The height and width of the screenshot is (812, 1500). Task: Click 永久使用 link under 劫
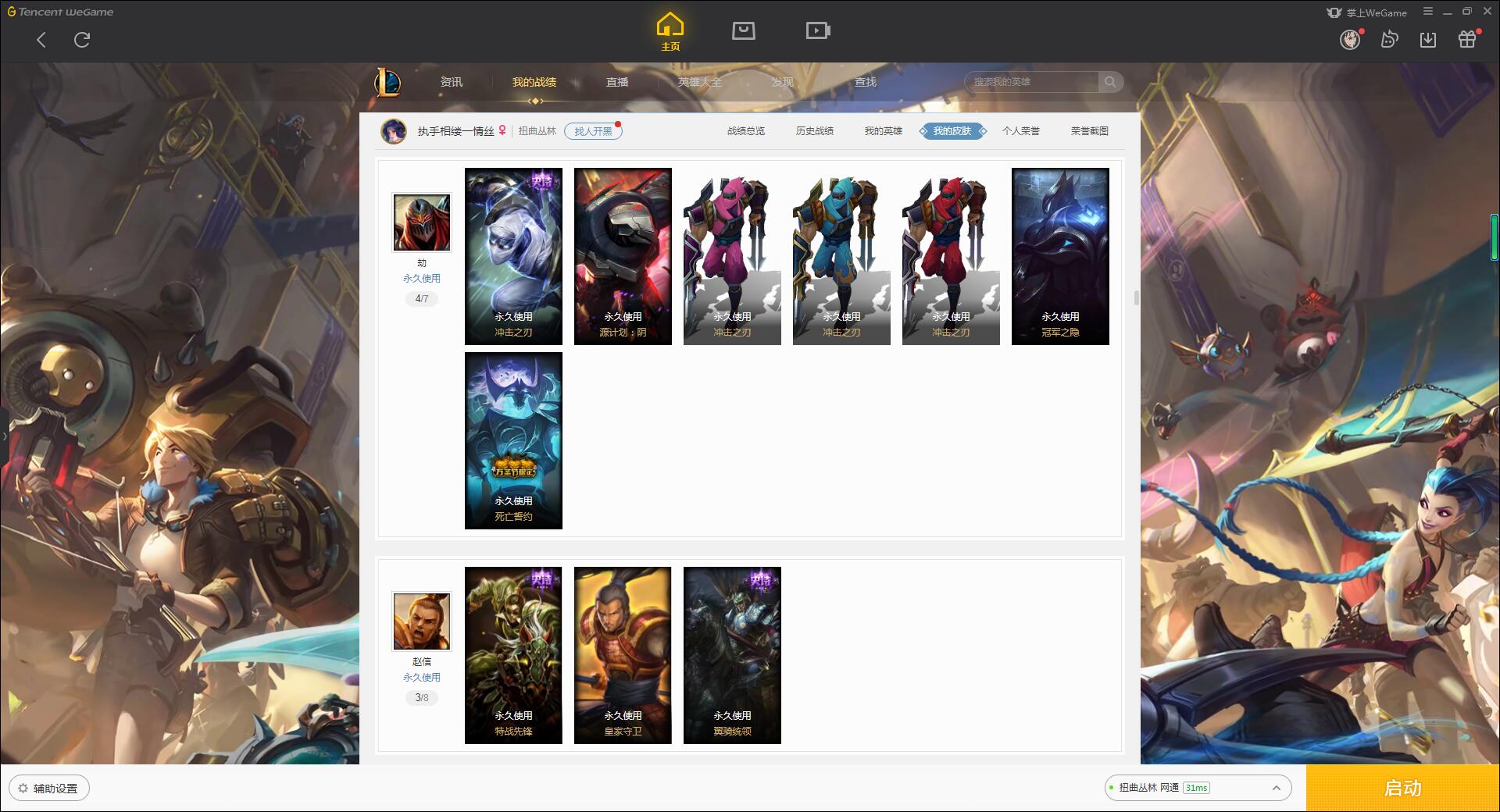pyautogui.click(x=422, y=278)
